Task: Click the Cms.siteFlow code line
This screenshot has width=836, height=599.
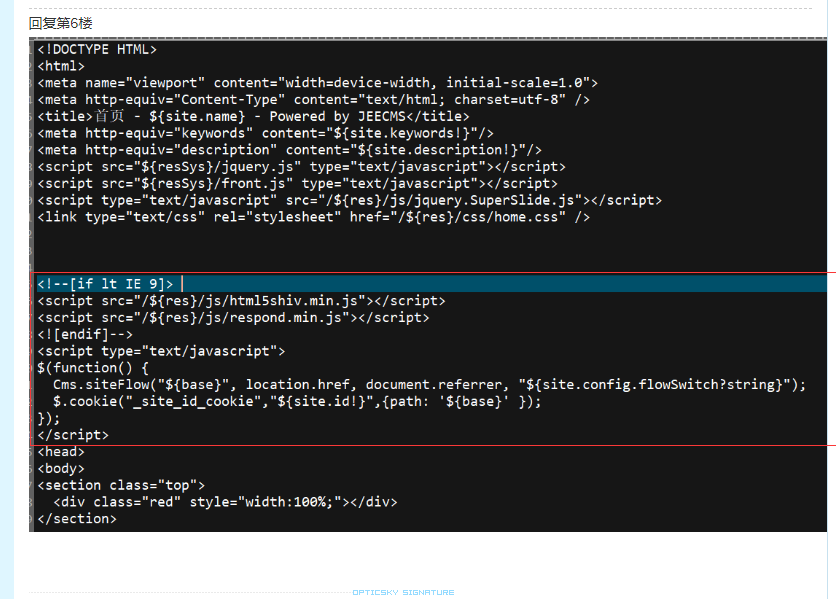Action: click(429, 385)
